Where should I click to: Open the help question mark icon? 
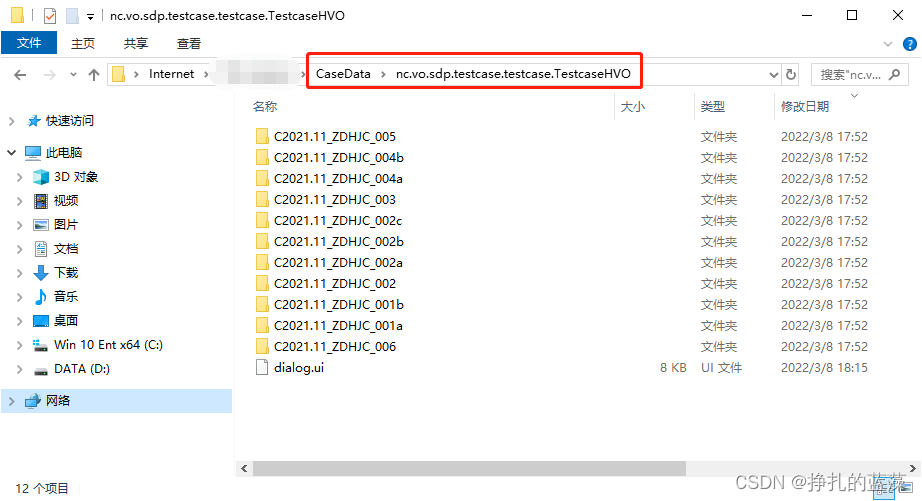[910, 44]
